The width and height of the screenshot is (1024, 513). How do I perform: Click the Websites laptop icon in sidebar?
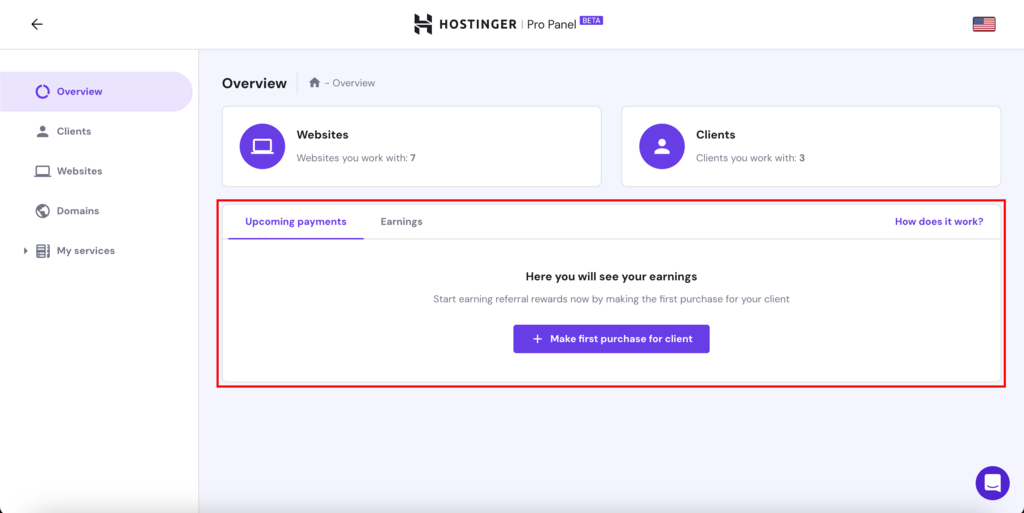(42, 171)
